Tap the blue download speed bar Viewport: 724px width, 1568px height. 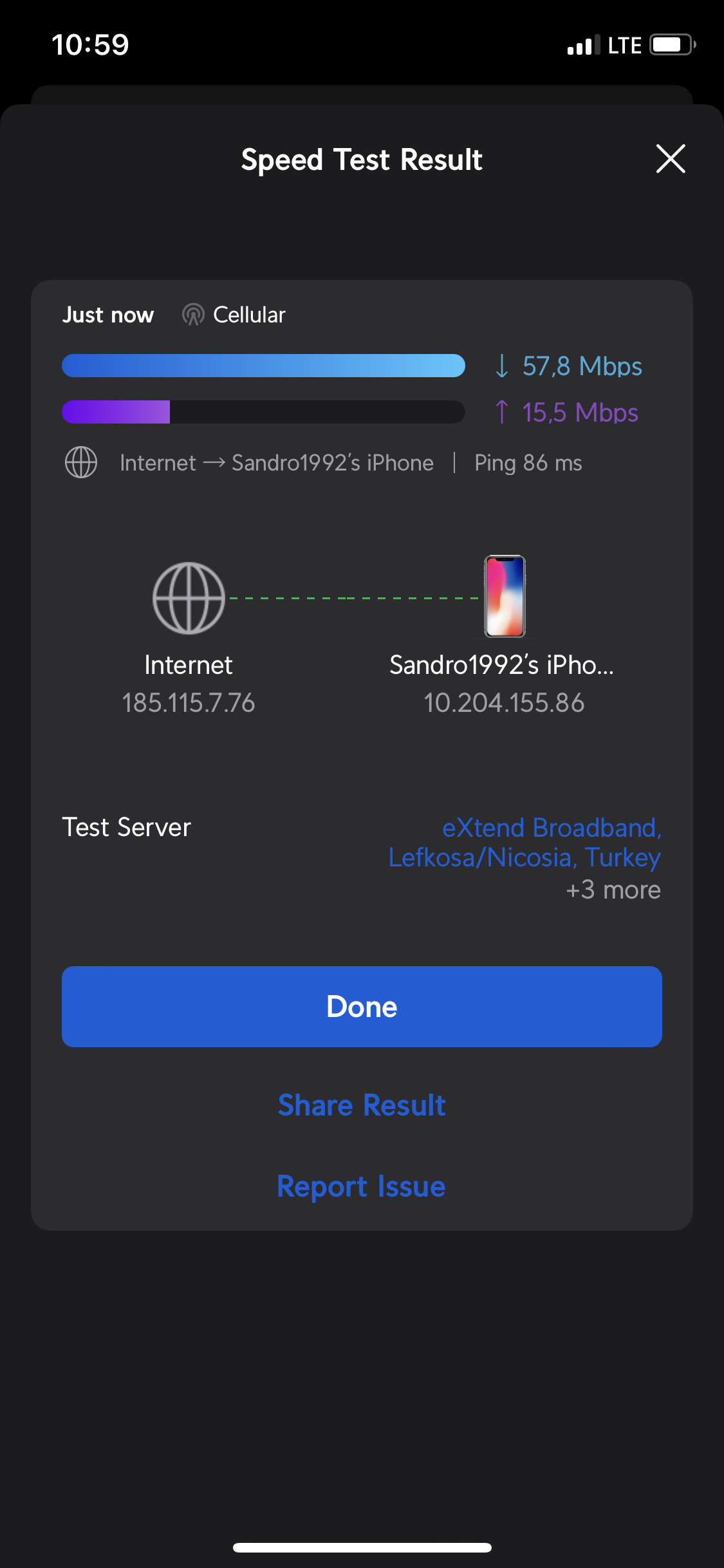263,366
